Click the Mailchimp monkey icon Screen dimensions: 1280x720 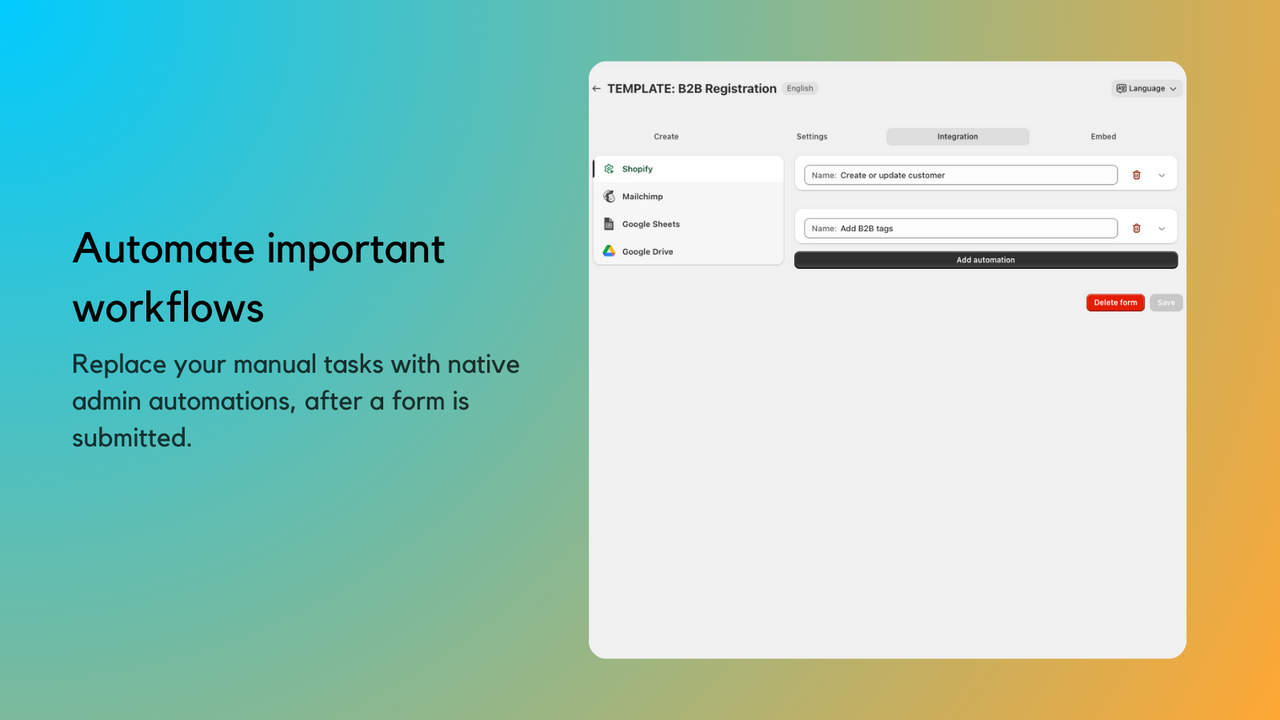pos(609,197)
